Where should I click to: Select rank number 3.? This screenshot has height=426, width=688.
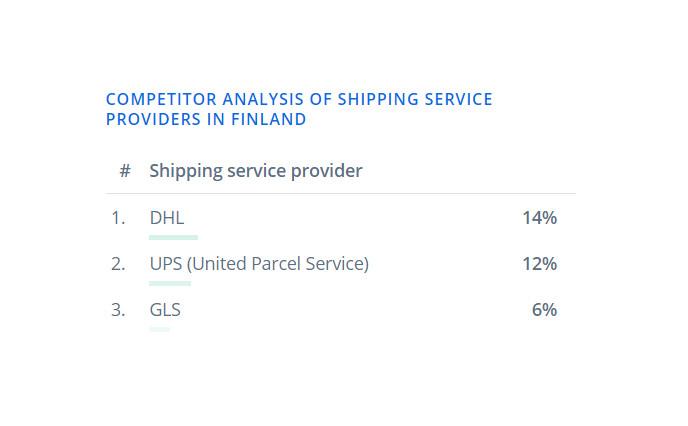tap(118, 310)
